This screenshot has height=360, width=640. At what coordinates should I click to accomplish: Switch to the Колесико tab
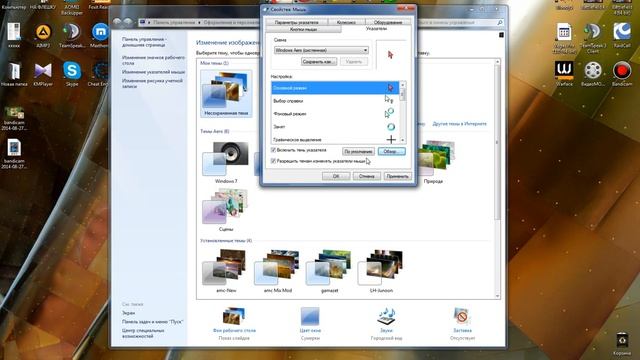pos(346,22)
